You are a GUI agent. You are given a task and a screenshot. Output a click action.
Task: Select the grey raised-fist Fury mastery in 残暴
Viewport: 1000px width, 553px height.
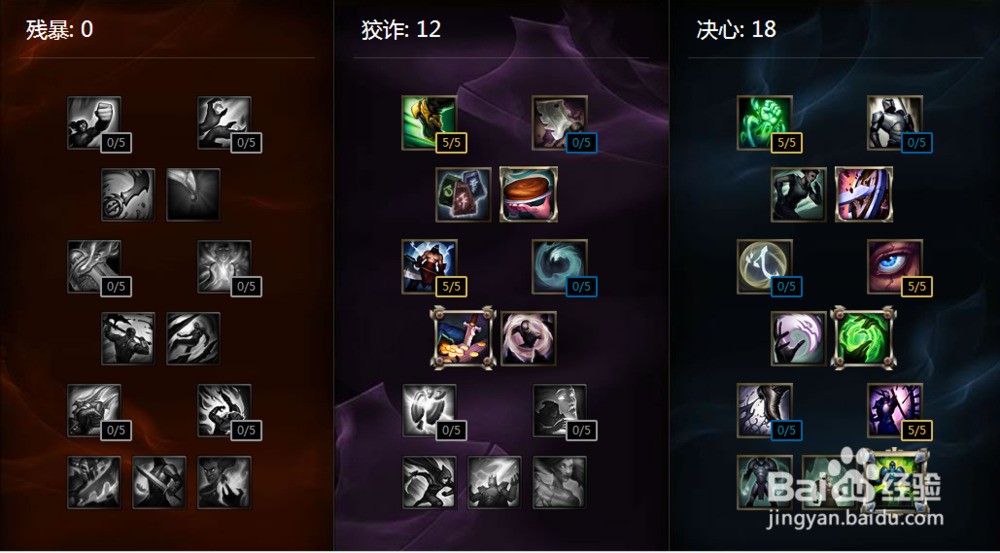point(94,123)
